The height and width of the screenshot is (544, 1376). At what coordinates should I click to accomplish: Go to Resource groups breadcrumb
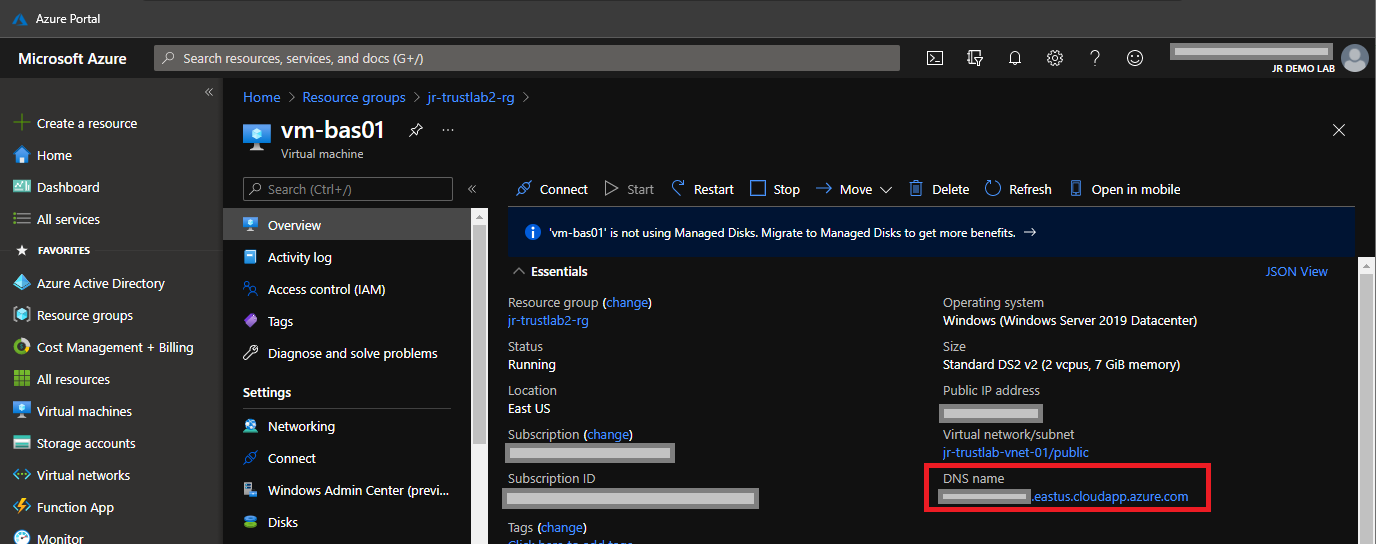(x=354, y=97)
